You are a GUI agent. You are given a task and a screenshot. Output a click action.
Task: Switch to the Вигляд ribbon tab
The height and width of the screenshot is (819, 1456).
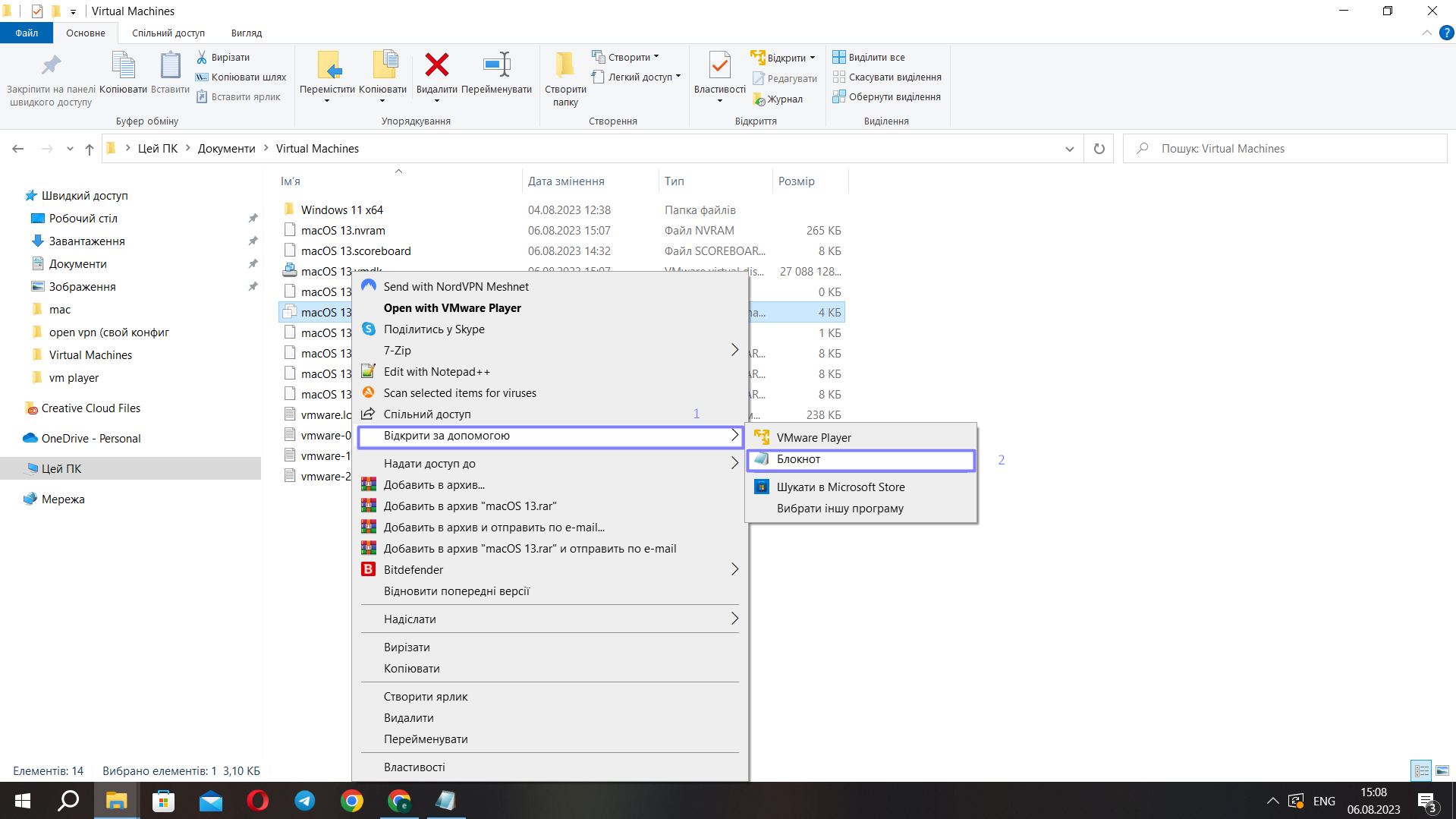pos(247,33)
